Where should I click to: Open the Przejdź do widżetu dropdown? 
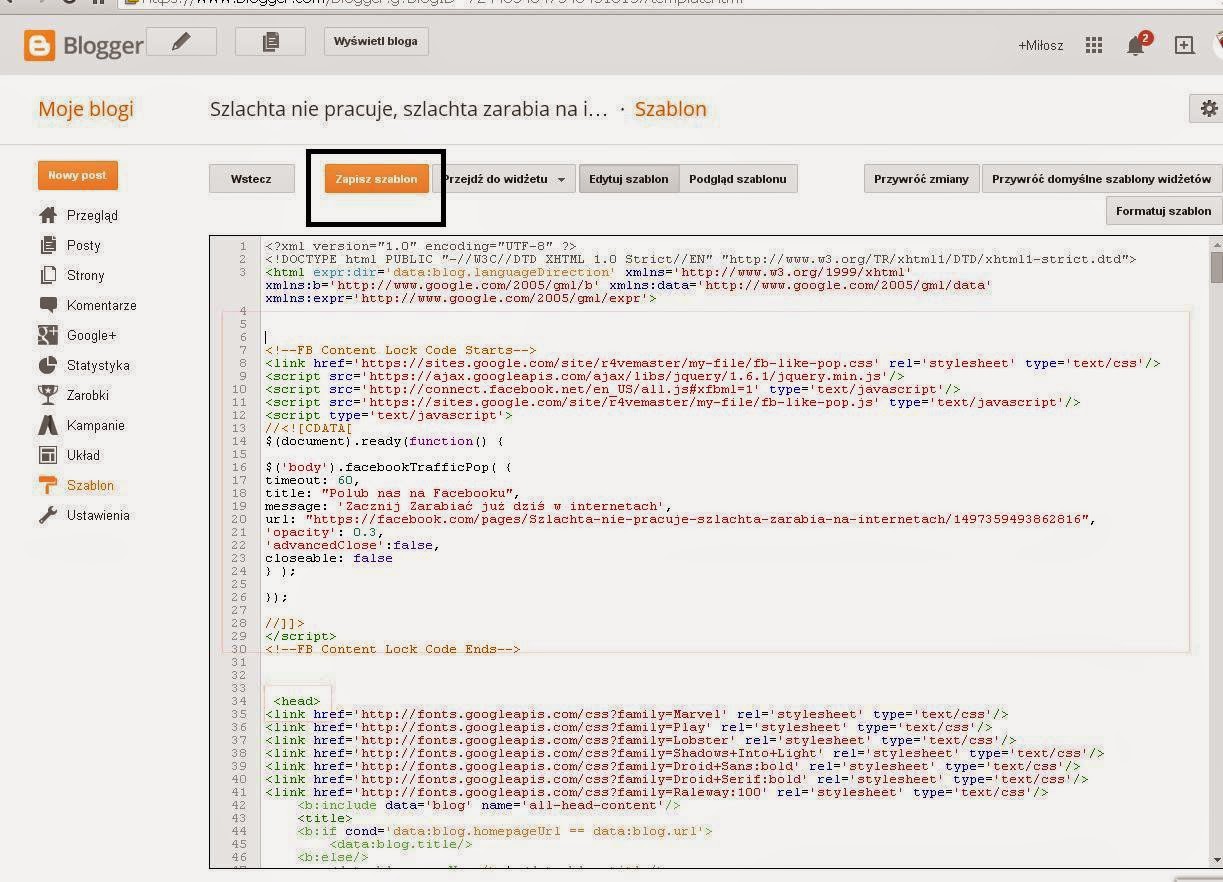506,179
